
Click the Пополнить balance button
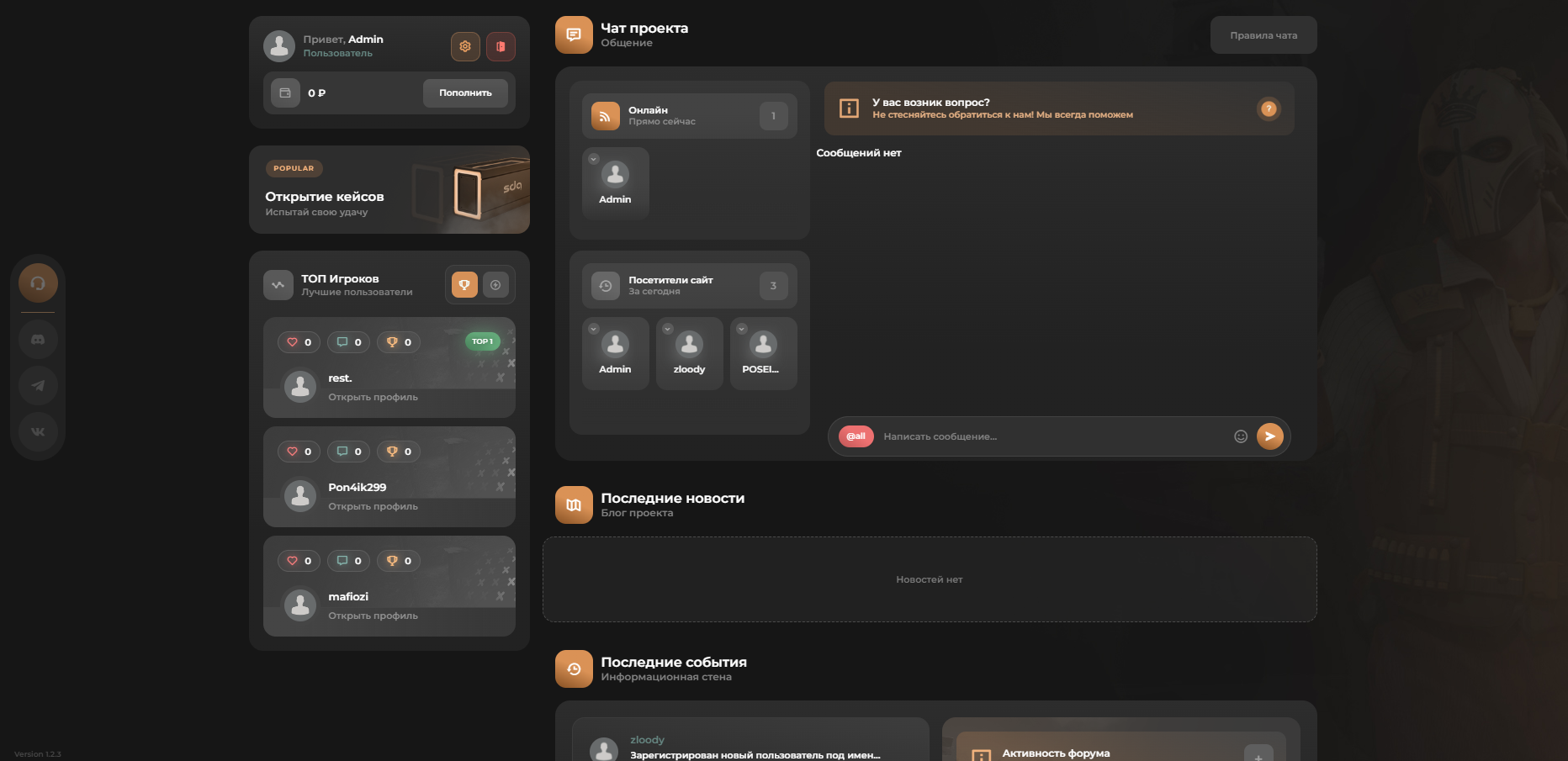tap(465, 93)
